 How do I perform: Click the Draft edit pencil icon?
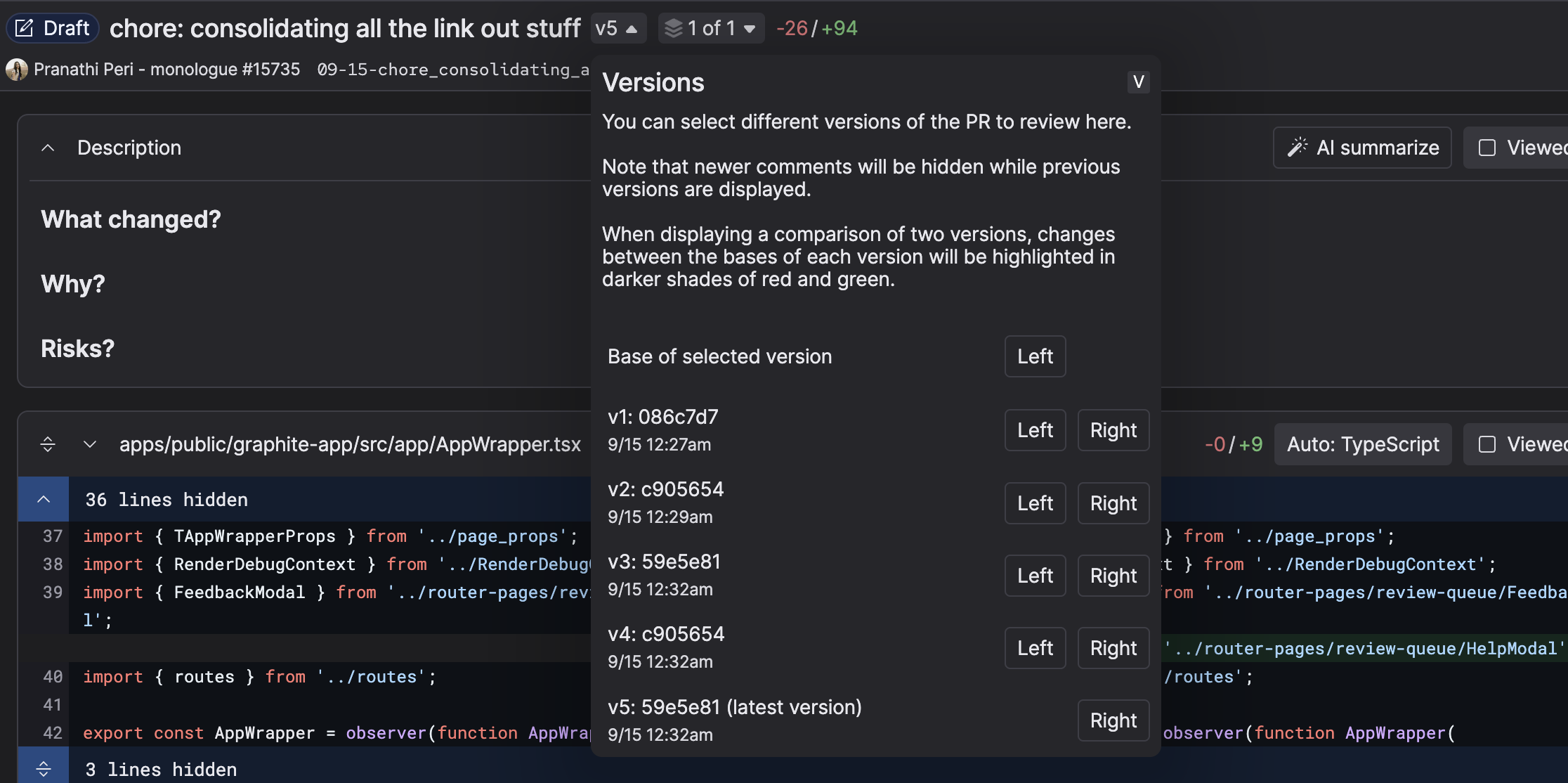click(x=25, y=28)
